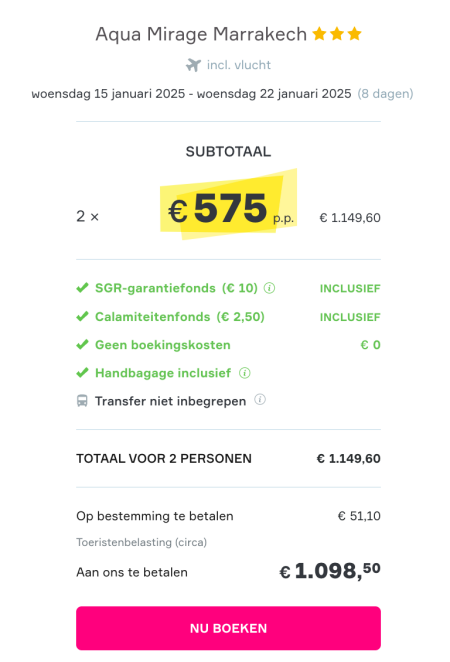Click the (8 dagen) duration text
This screenshot has width=450, height=662.
pos(385,93)
